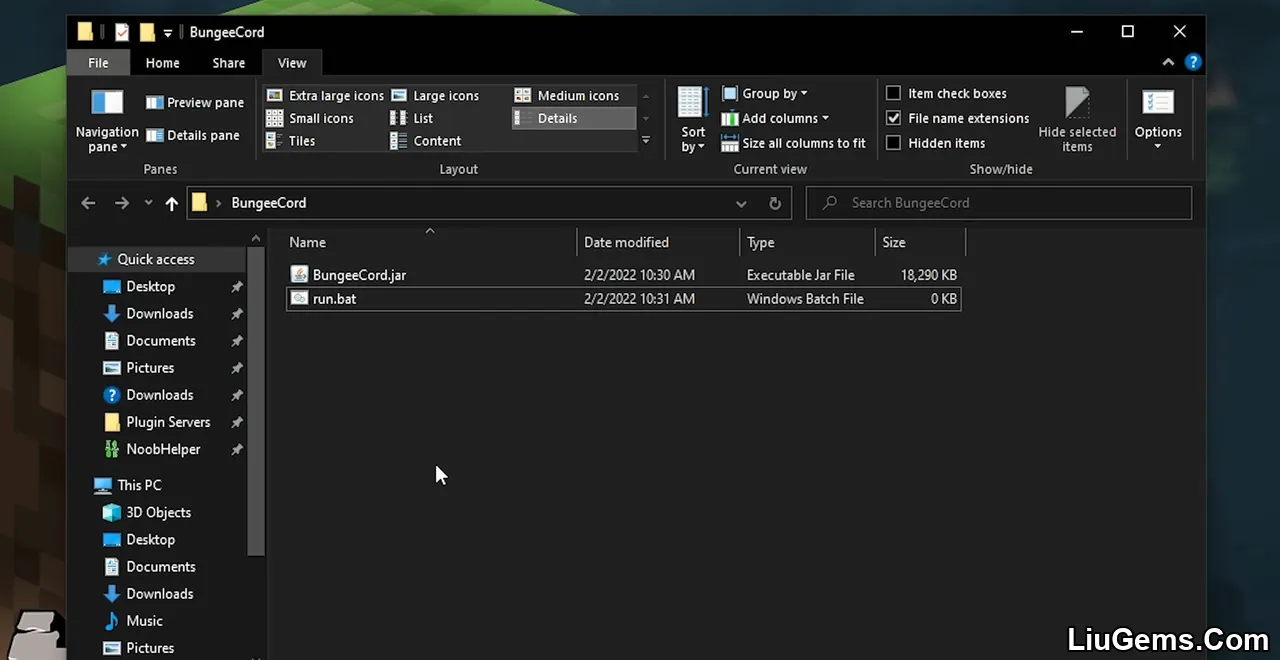The image size is (1280, 660).
Task: Click the run.bat file icon
Action: pos(299,298)
